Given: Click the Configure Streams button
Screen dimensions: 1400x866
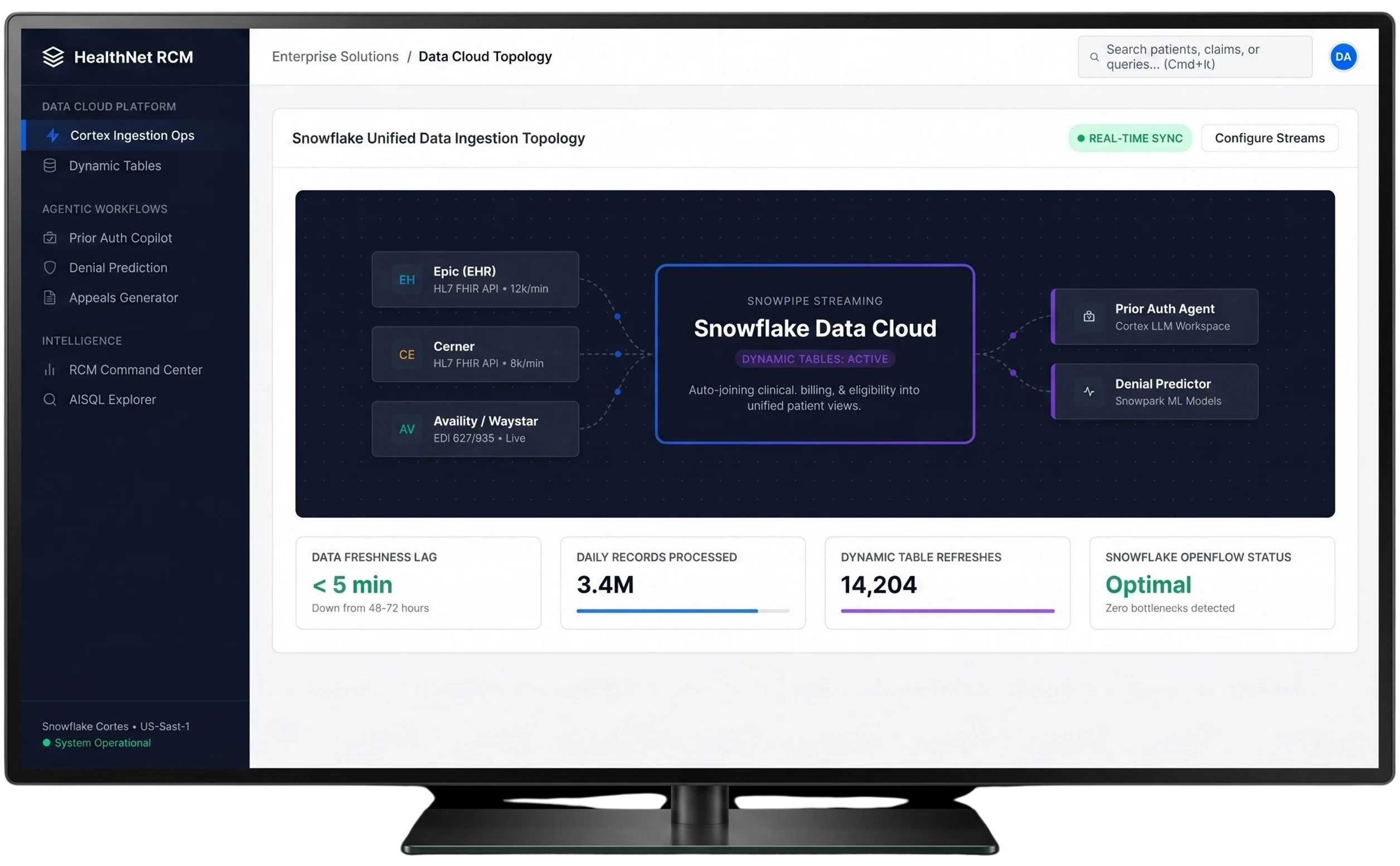Looking at the screenshot, I should (x=1269, y=138).
